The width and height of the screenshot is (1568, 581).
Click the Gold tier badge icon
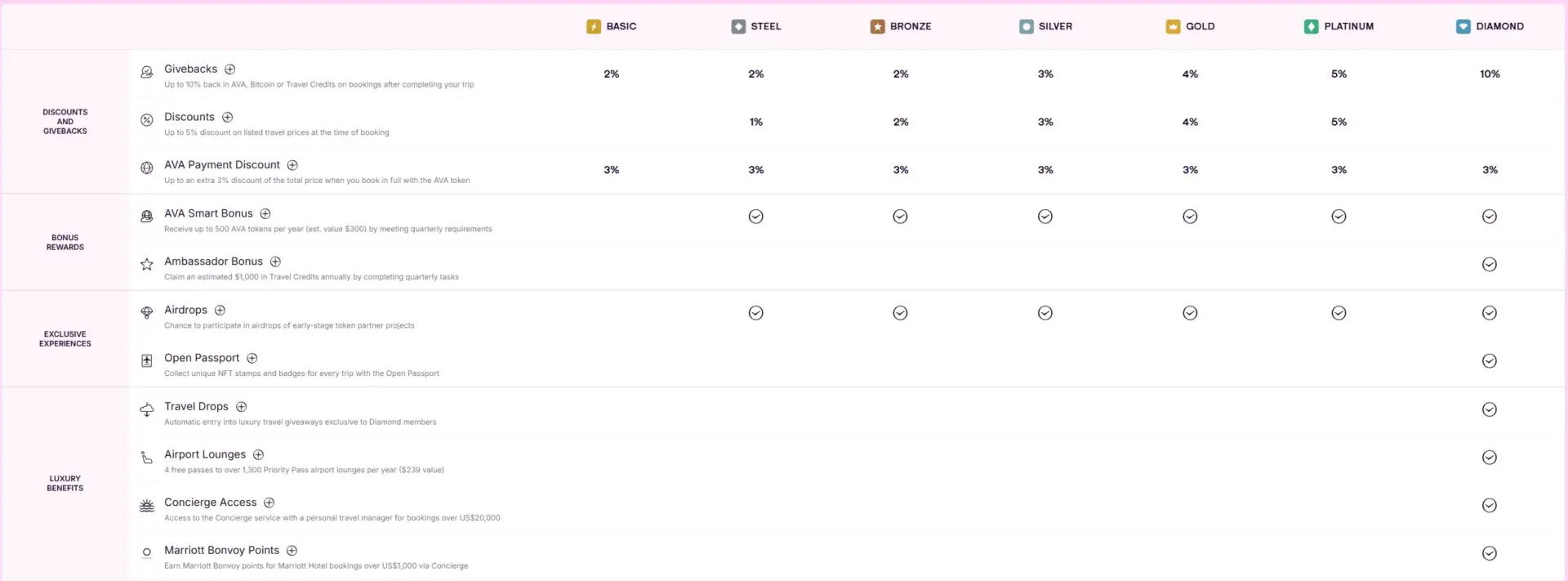(1173, 27)
